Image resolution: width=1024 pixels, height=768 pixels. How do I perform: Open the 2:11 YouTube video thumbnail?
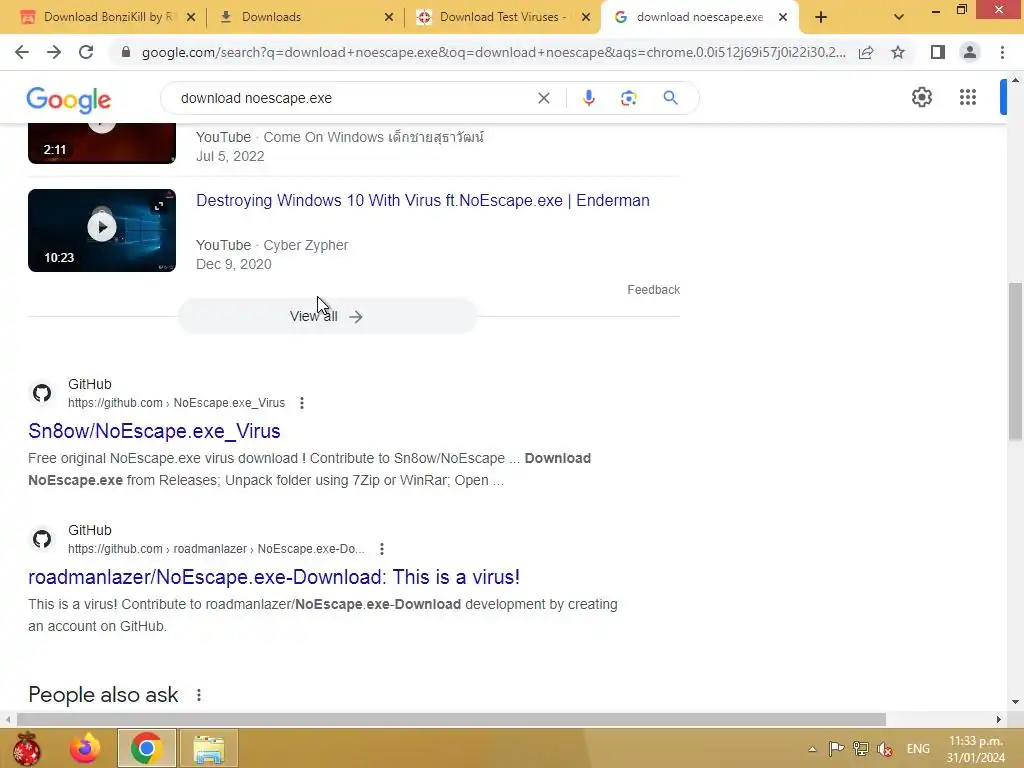(x=102, y=143)
